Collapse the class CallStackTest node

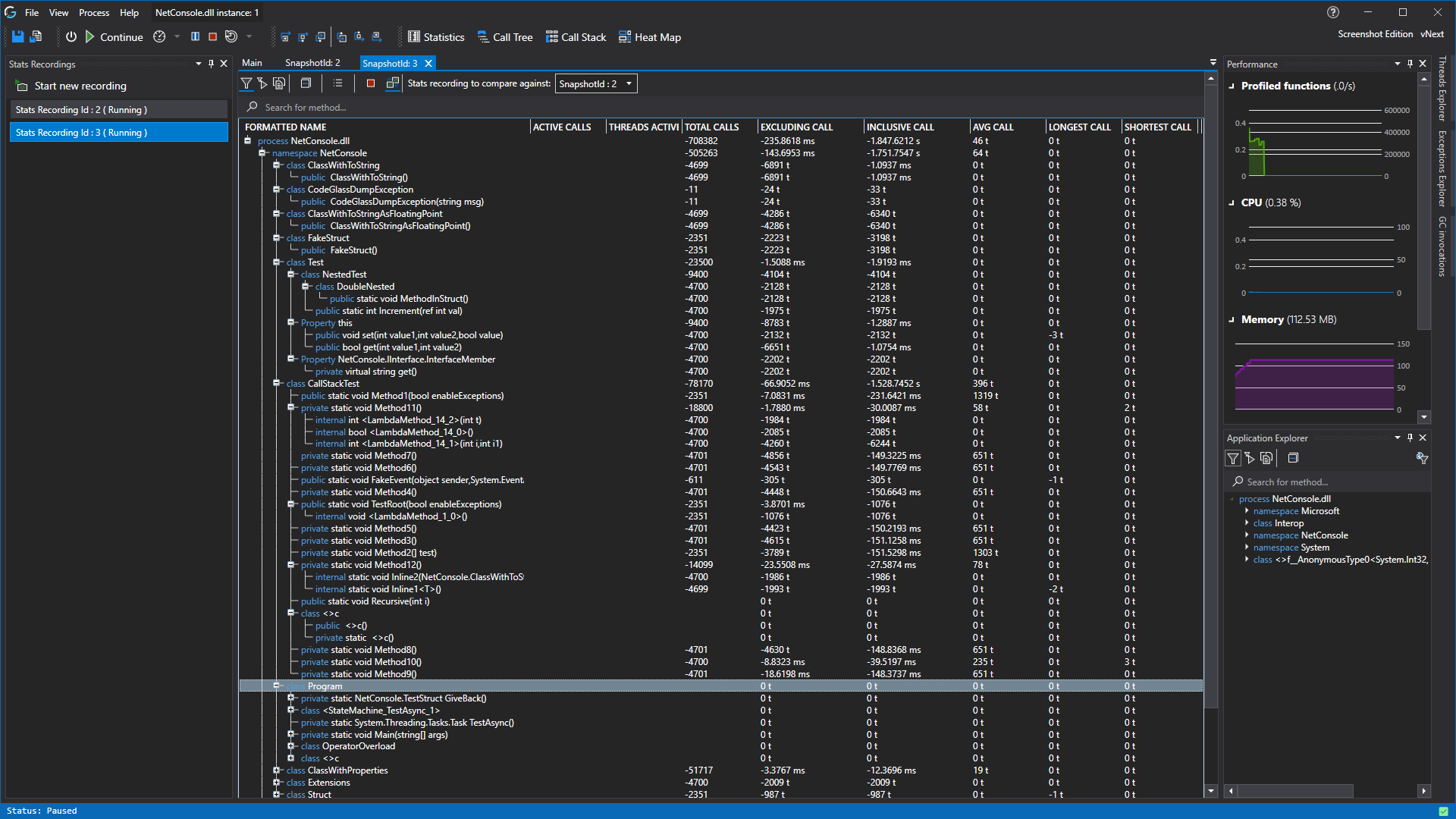click(277, 383)
